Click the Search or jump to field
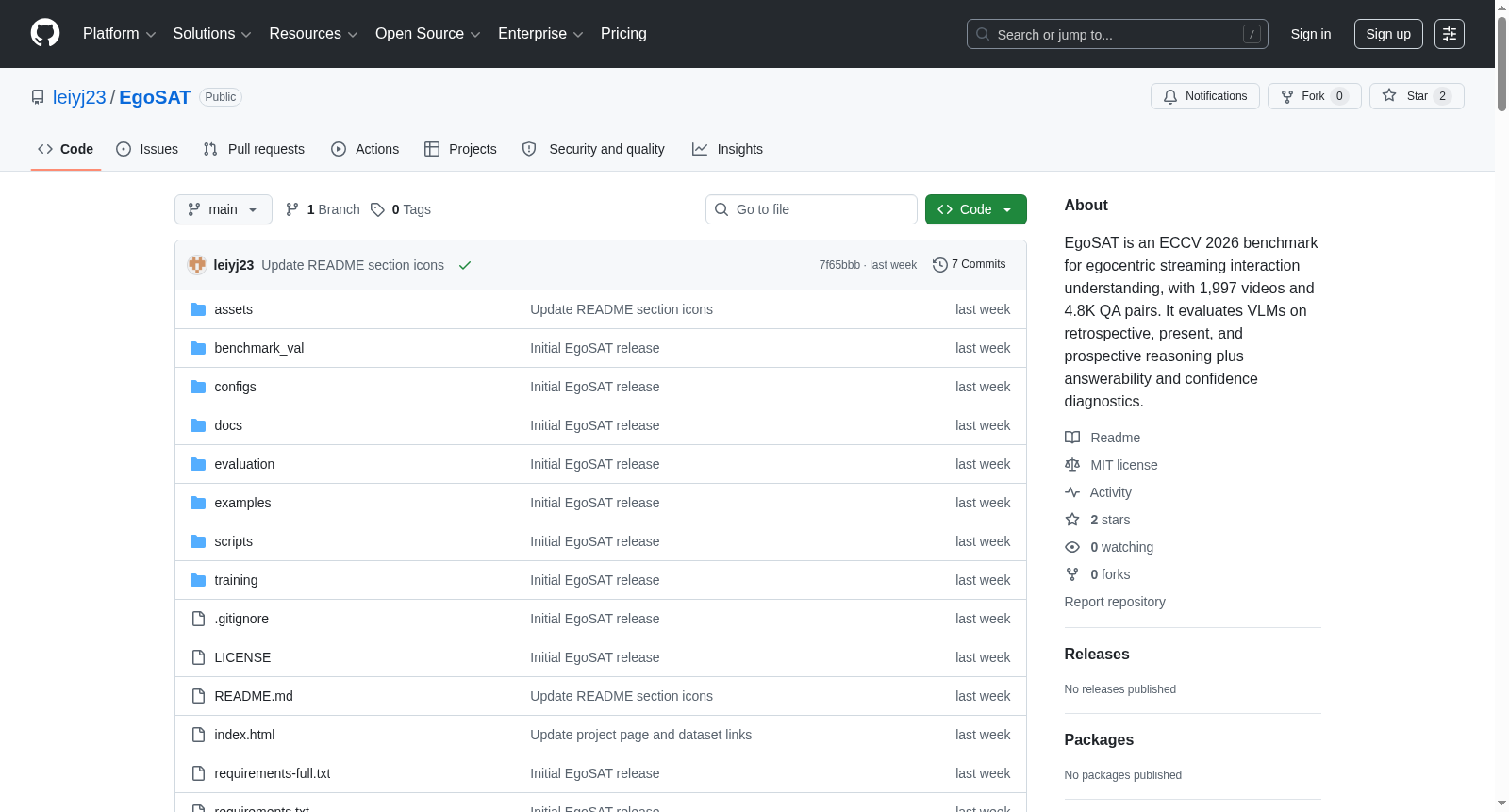Viewport: 1509px width, 812px height. pos(1118,34)
